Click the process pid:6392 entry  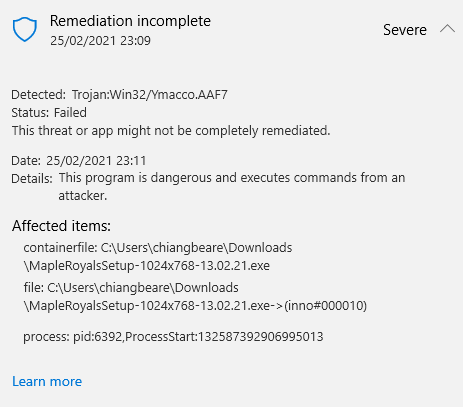coord(173,337)
